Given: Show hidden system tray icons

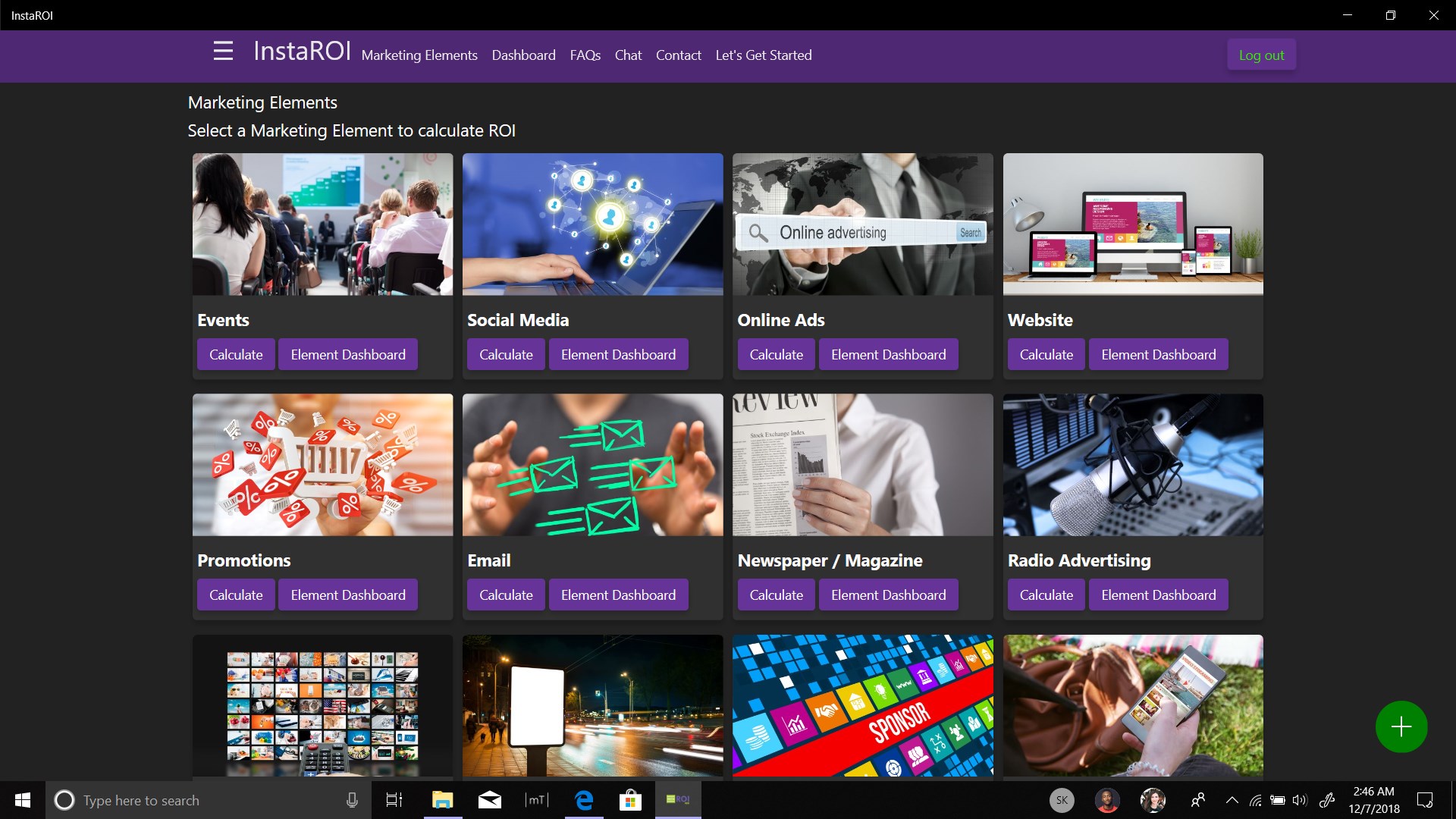Looking at the screenshot, I should click(x=1232, y=800).
